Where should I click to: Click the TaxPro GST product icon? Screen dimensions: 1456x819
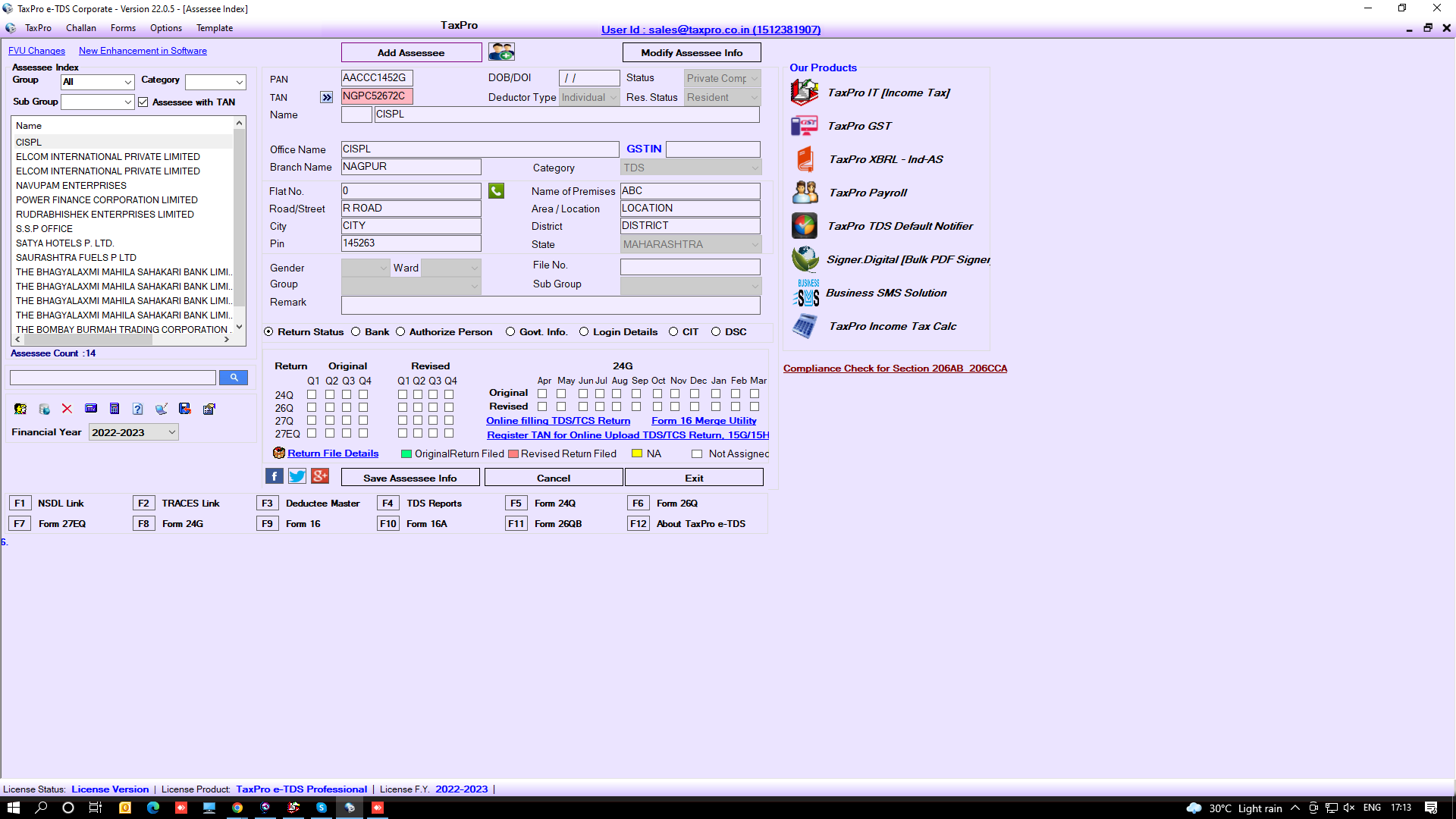(805, 126)
